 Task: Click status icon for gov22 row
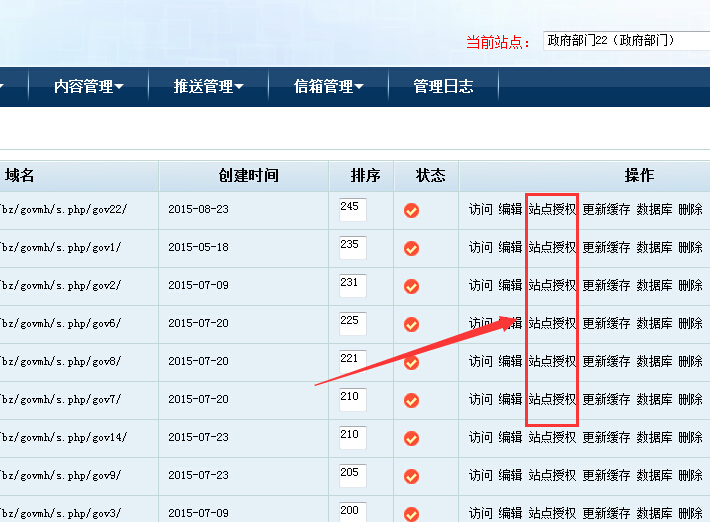pyautogui.click(x=411, y=210)
